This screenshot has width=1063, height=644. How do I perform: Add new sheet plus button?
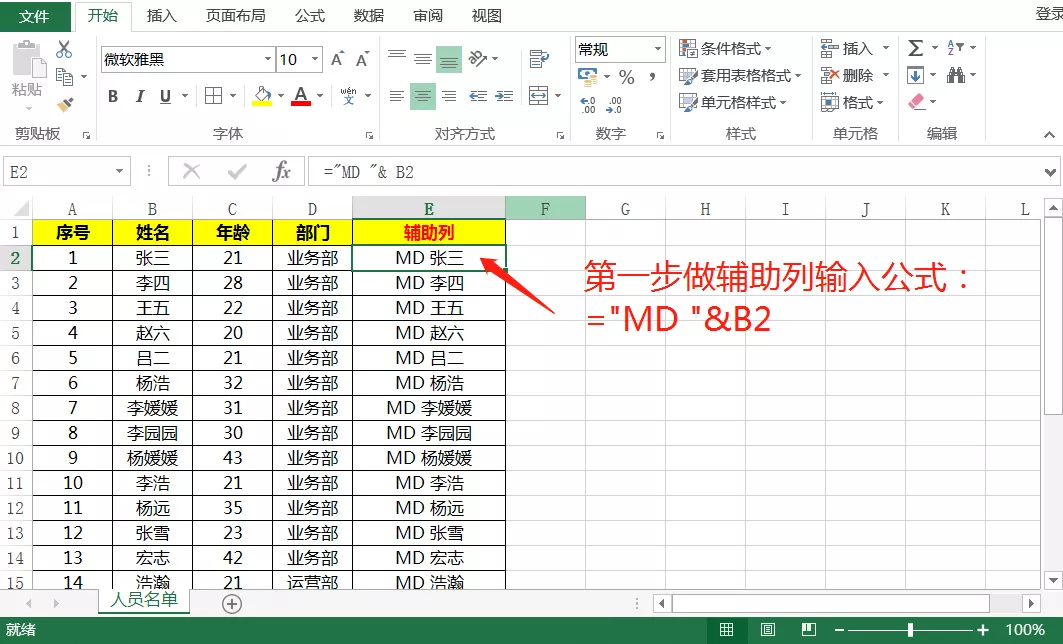(232, 603)
